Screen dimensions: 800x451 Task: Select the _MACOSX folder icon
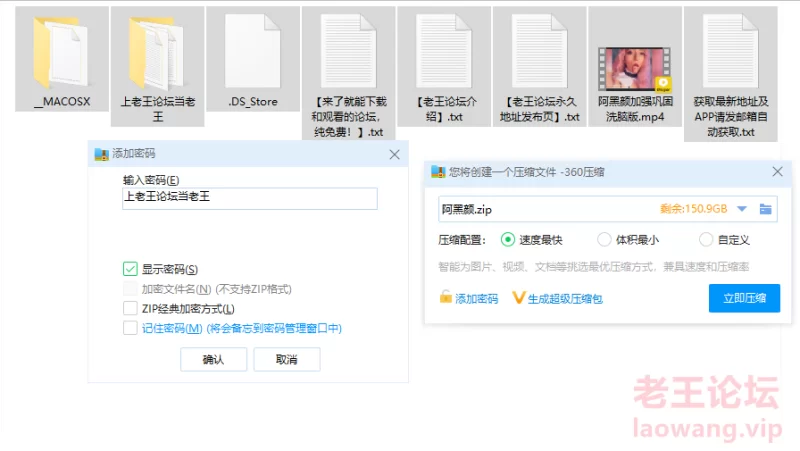61,53
